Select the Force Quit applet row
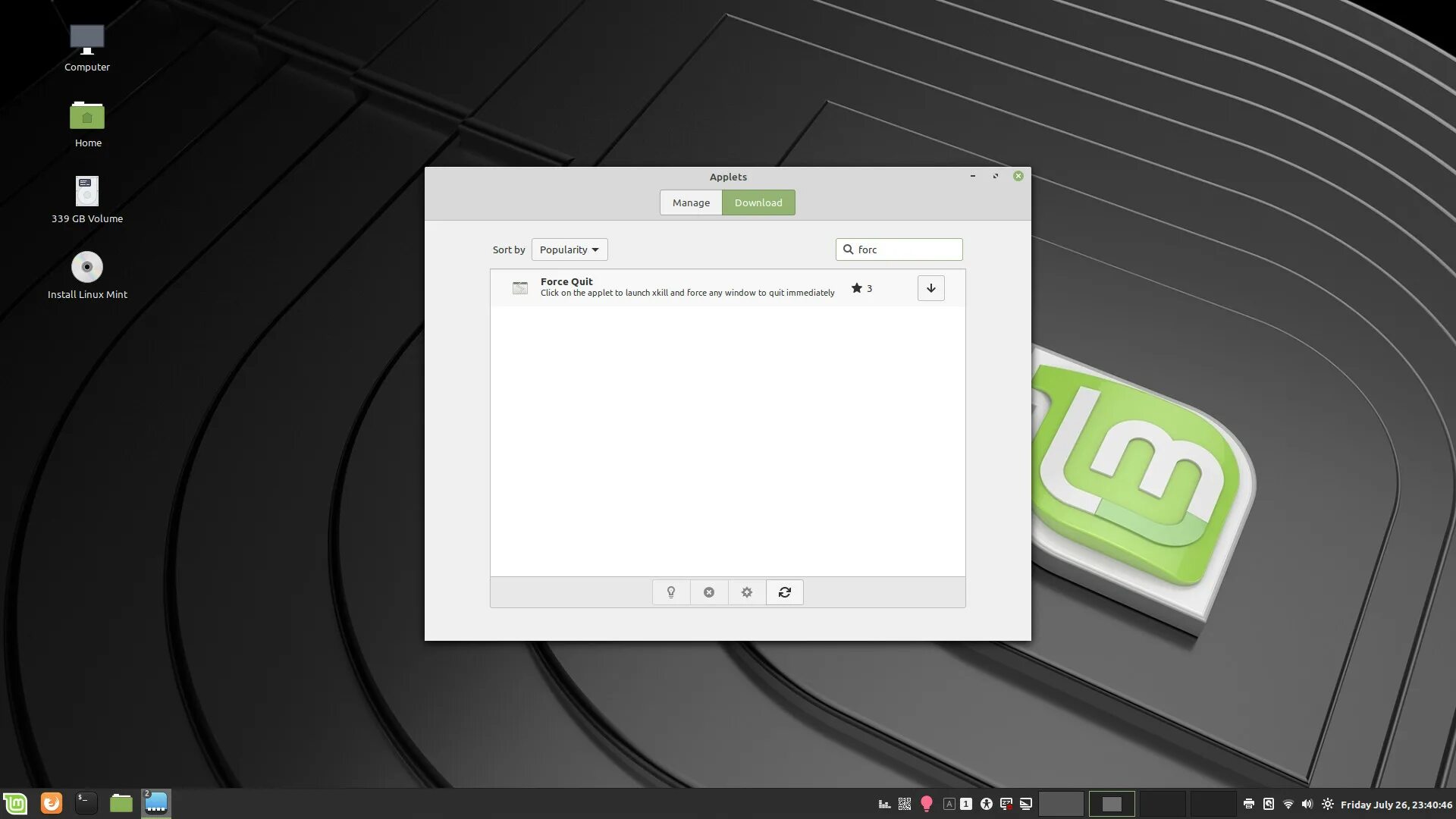 [682, 288]
